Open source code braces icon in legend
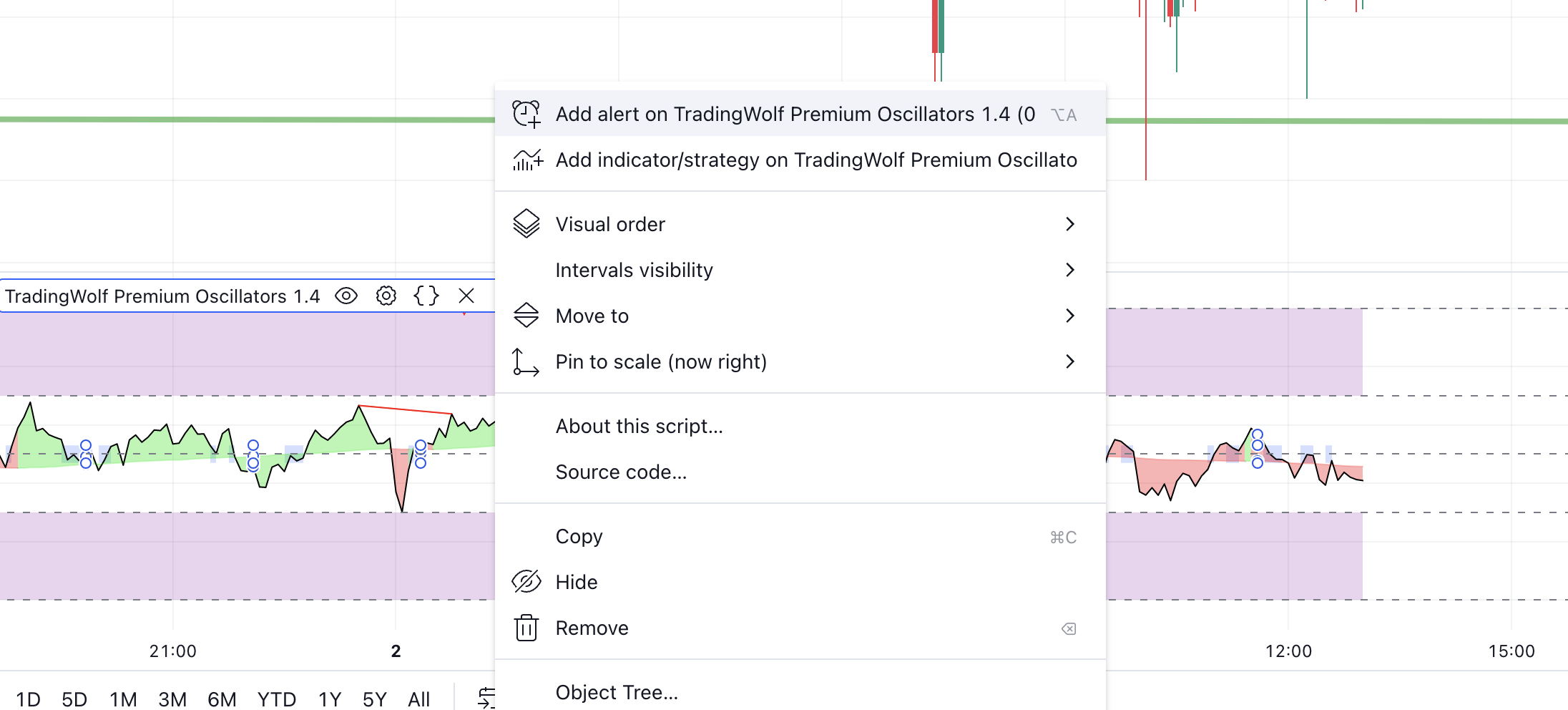This screenshot has width=1568, height=710. coord(426,296)
